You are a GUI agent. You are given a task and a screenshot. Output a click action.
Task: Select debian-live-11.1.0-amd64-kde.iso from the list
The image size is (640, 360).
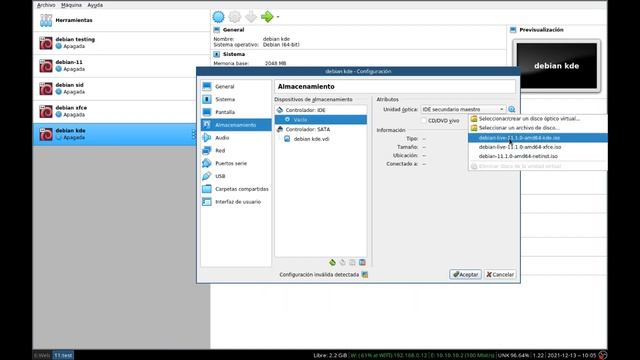538,138
